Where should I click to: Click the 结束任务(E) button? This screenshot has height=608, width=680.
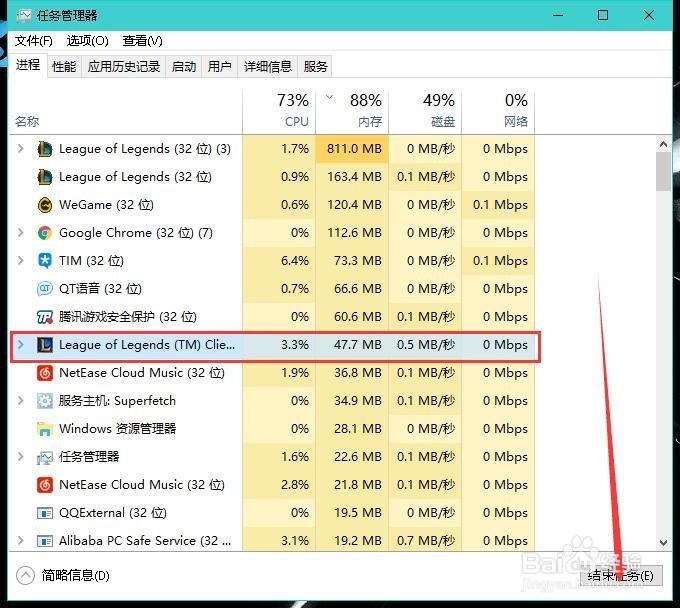(x=621, y=576)
